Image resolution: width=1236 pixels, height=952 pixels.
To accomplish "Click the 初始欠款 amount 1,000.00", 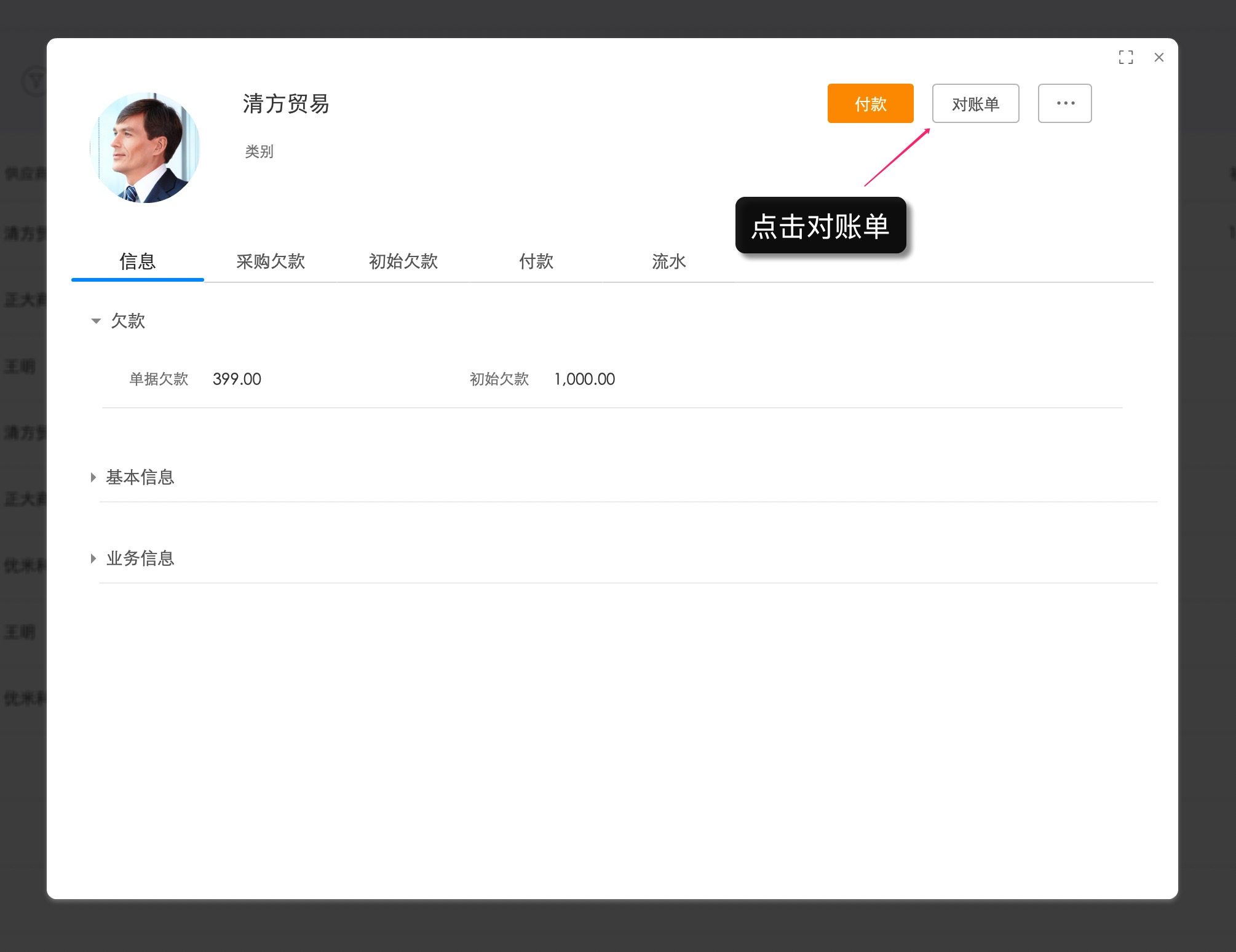I will pyautogui.click(x=584, y=379).
